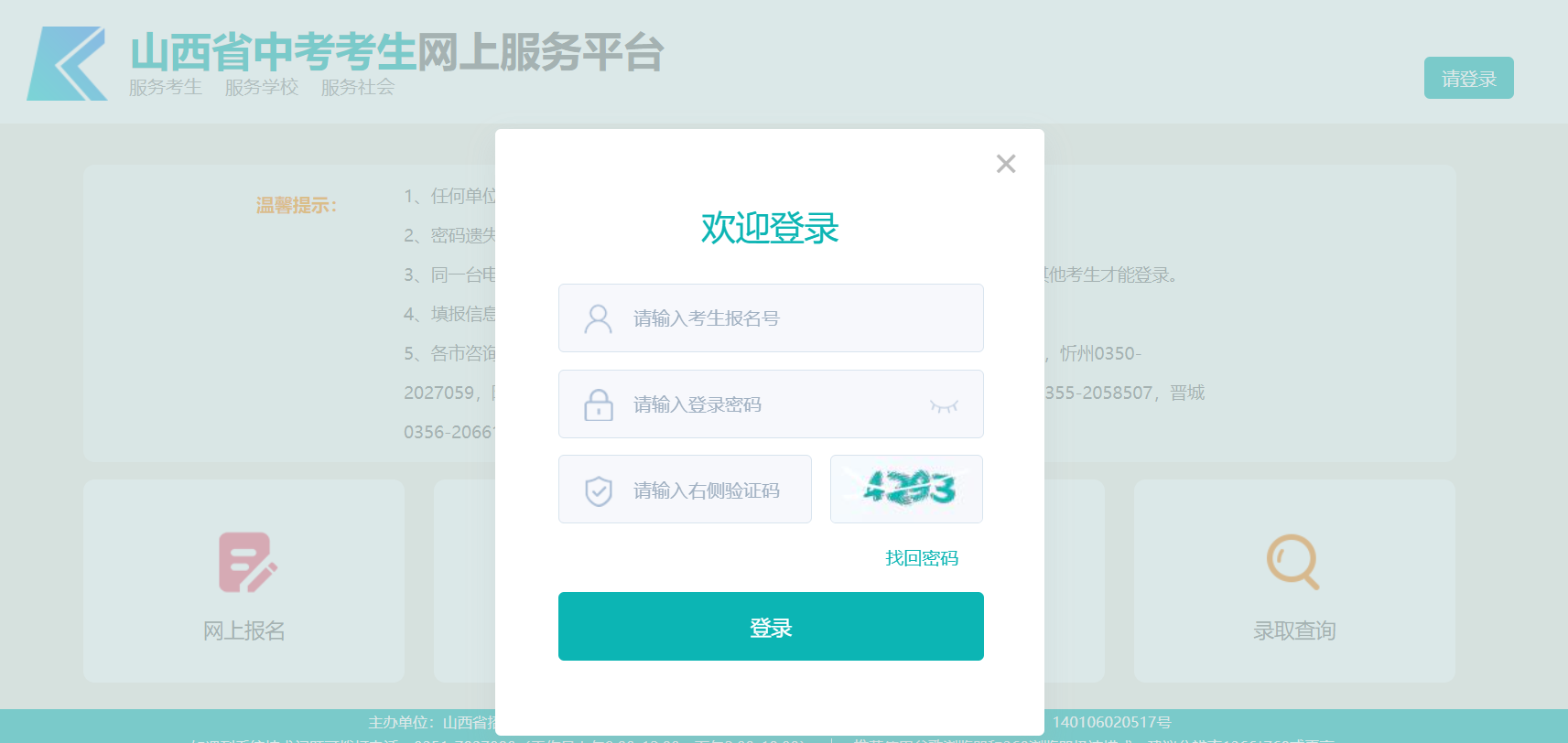Click the 服务学校 subtitle text

click(262, 87)
